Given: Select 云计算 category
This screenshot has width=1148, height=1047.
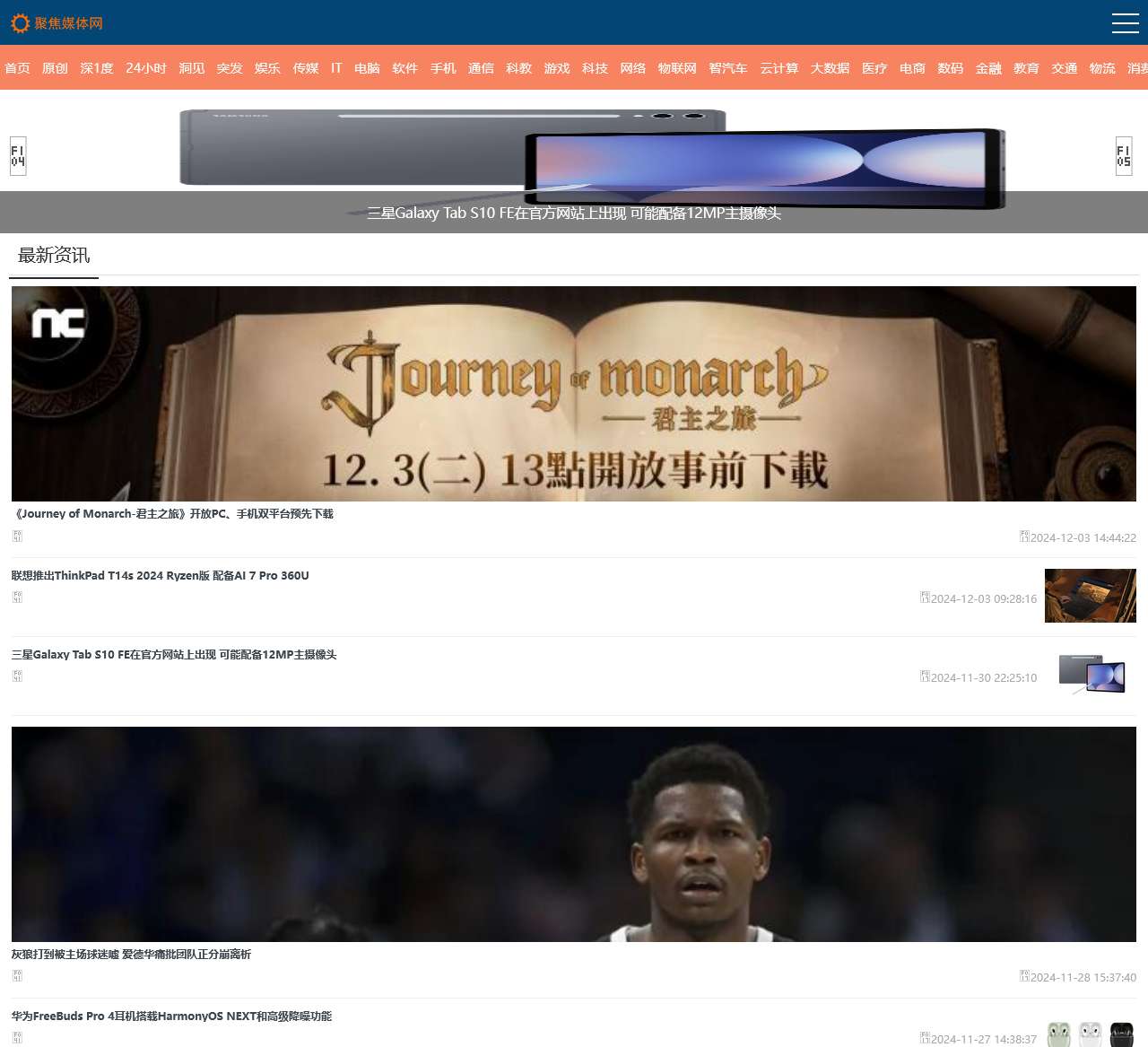Looking at the screenshot, I should click(x=779, y=68).
